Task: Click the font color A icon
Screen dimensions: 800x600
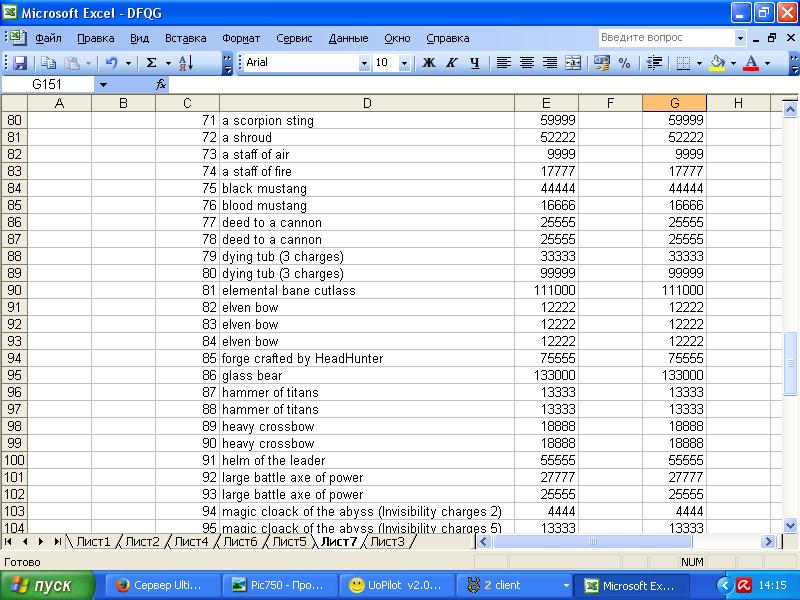Action: (x=751, y=63)
